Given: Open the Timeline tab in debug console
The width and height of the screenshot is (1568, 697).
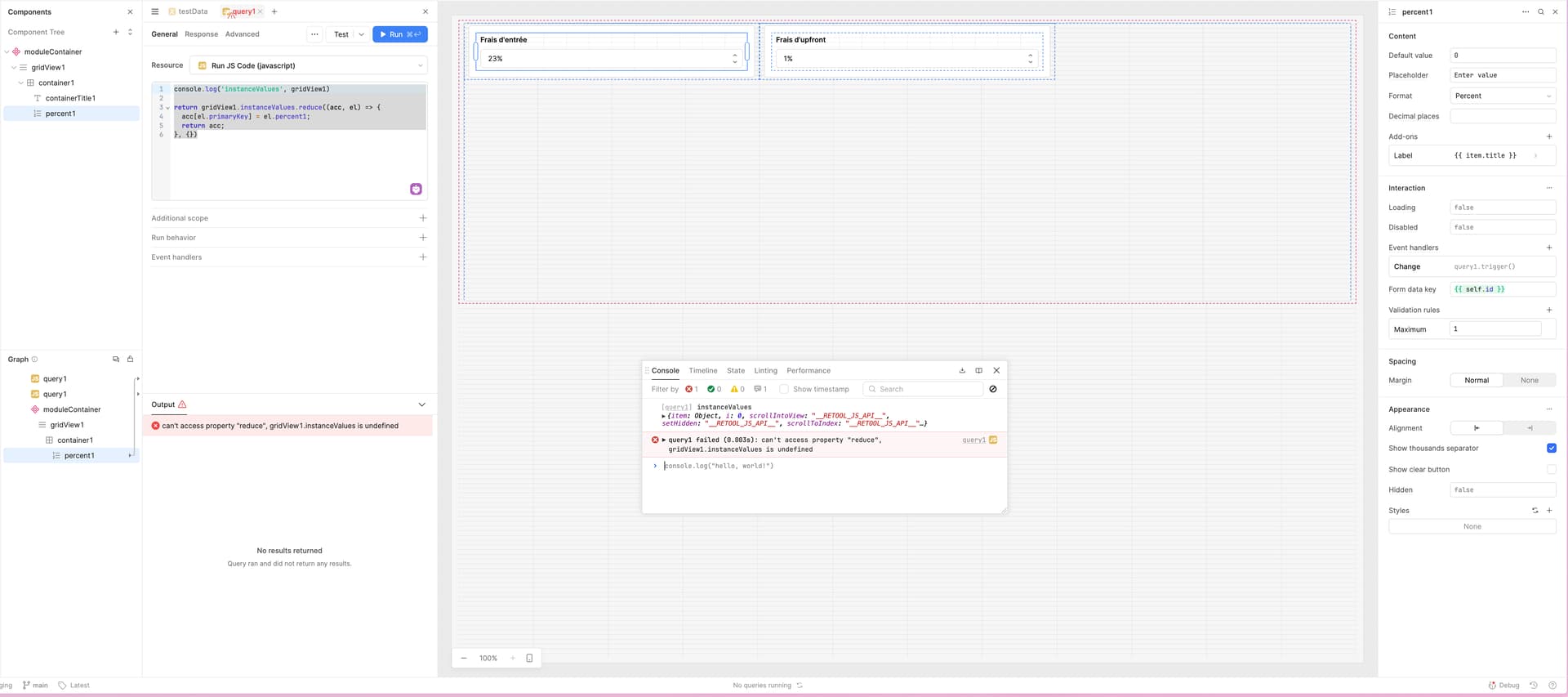Looking at the screenshot, I should point(702,371).
